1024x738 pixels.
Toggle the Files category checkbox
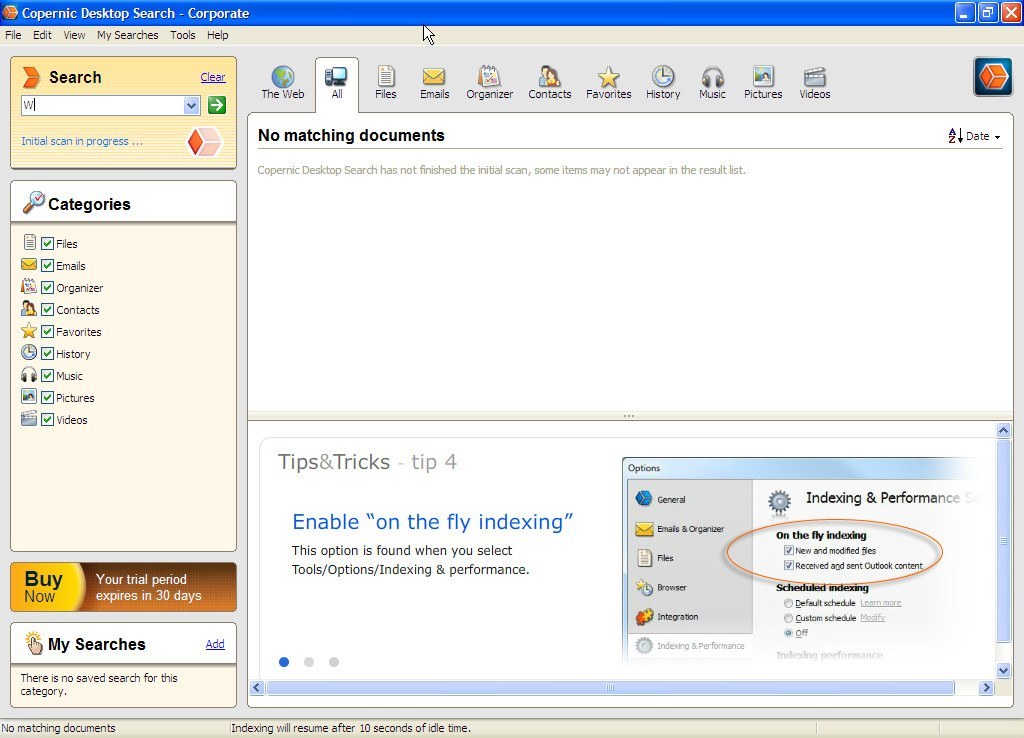[48, 243]
